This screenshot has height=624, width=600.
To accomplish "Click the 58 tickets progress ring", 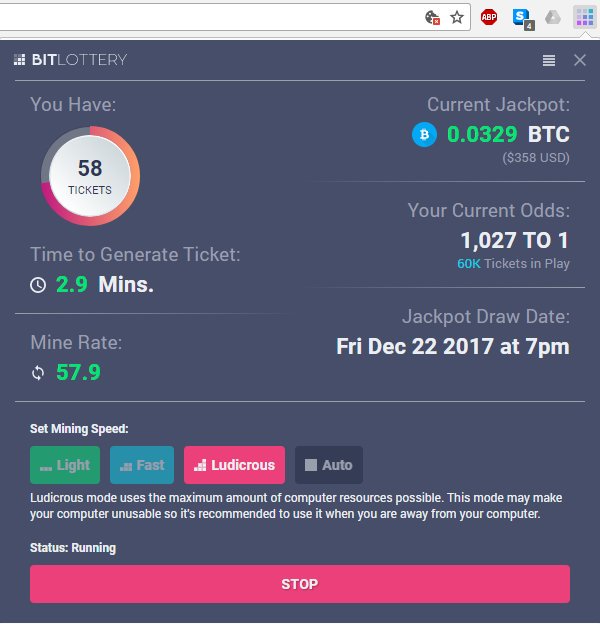I will 90,176.
